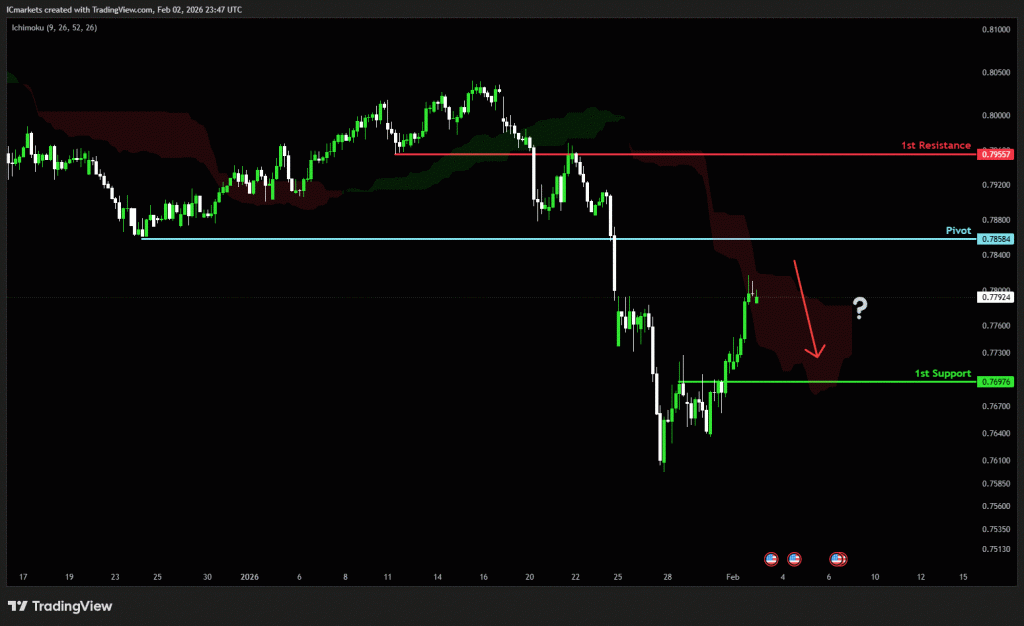Screen dimensions: 1024x626
Task: Click date 15 at right of time axis
Action: 962,577
